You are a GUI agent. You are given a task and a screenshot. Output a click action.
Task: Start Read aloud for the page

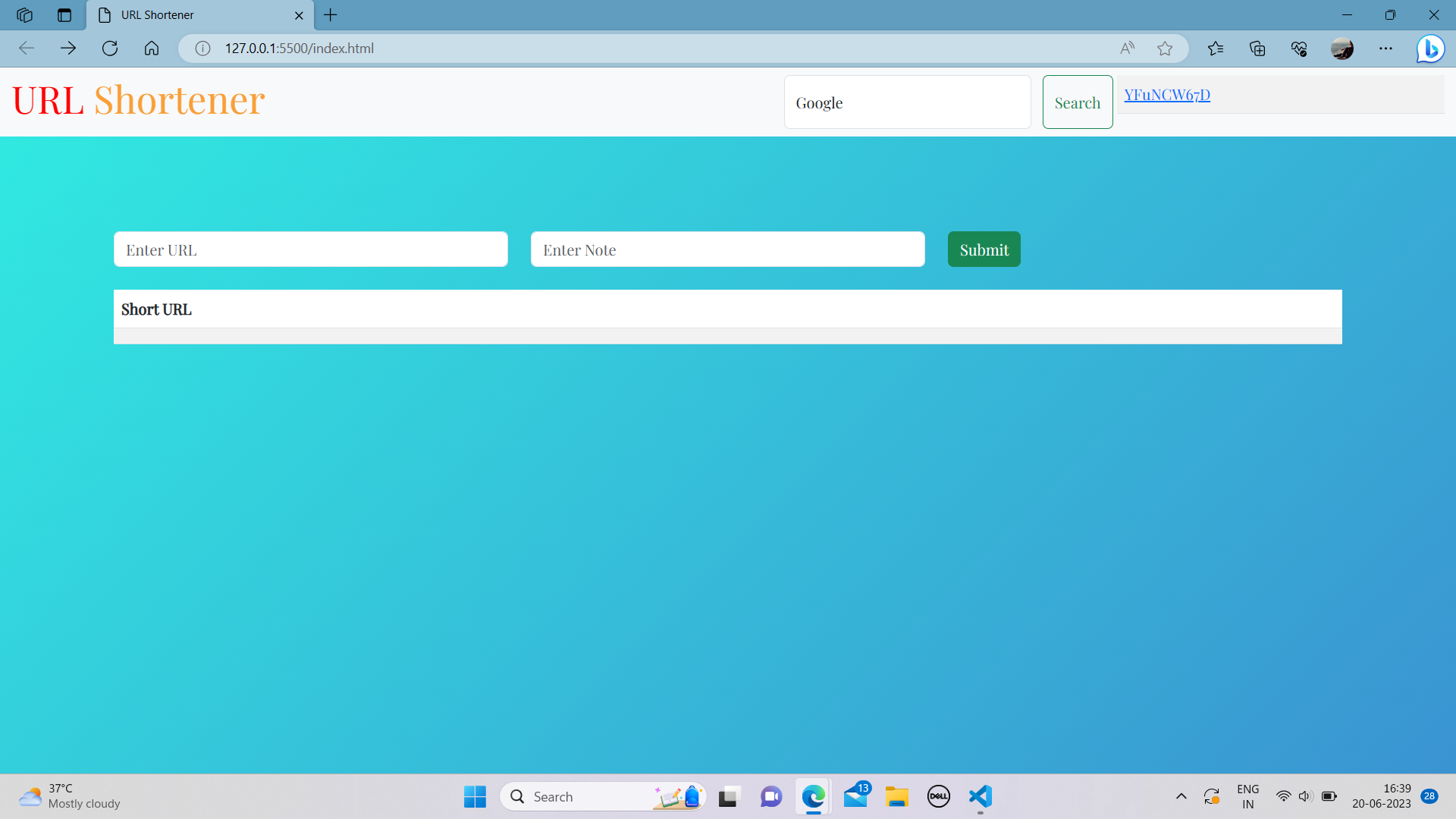click(x=1127, y=49)
